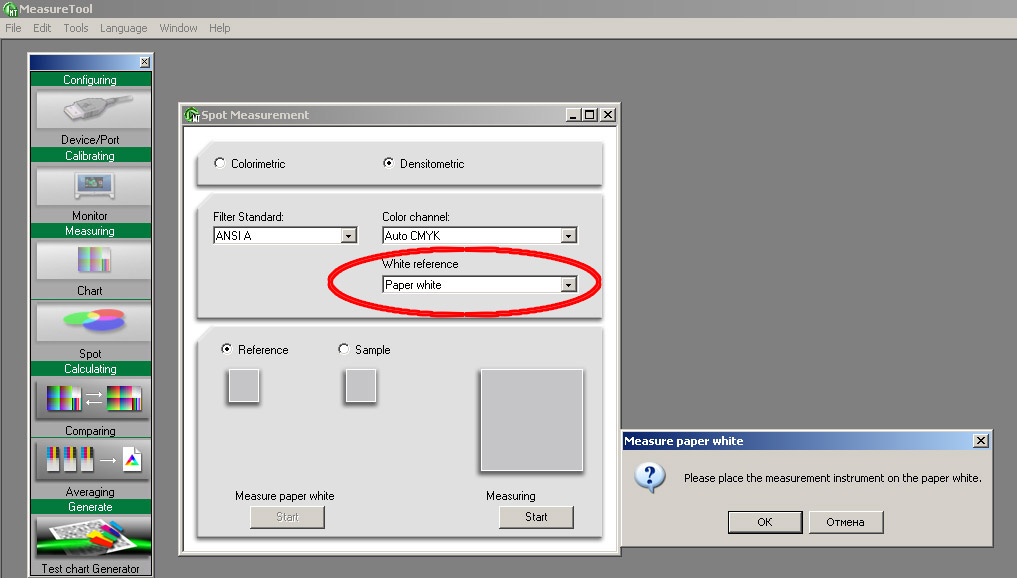Expand the Filter Standard dropdown arrow

click(349, 235)
